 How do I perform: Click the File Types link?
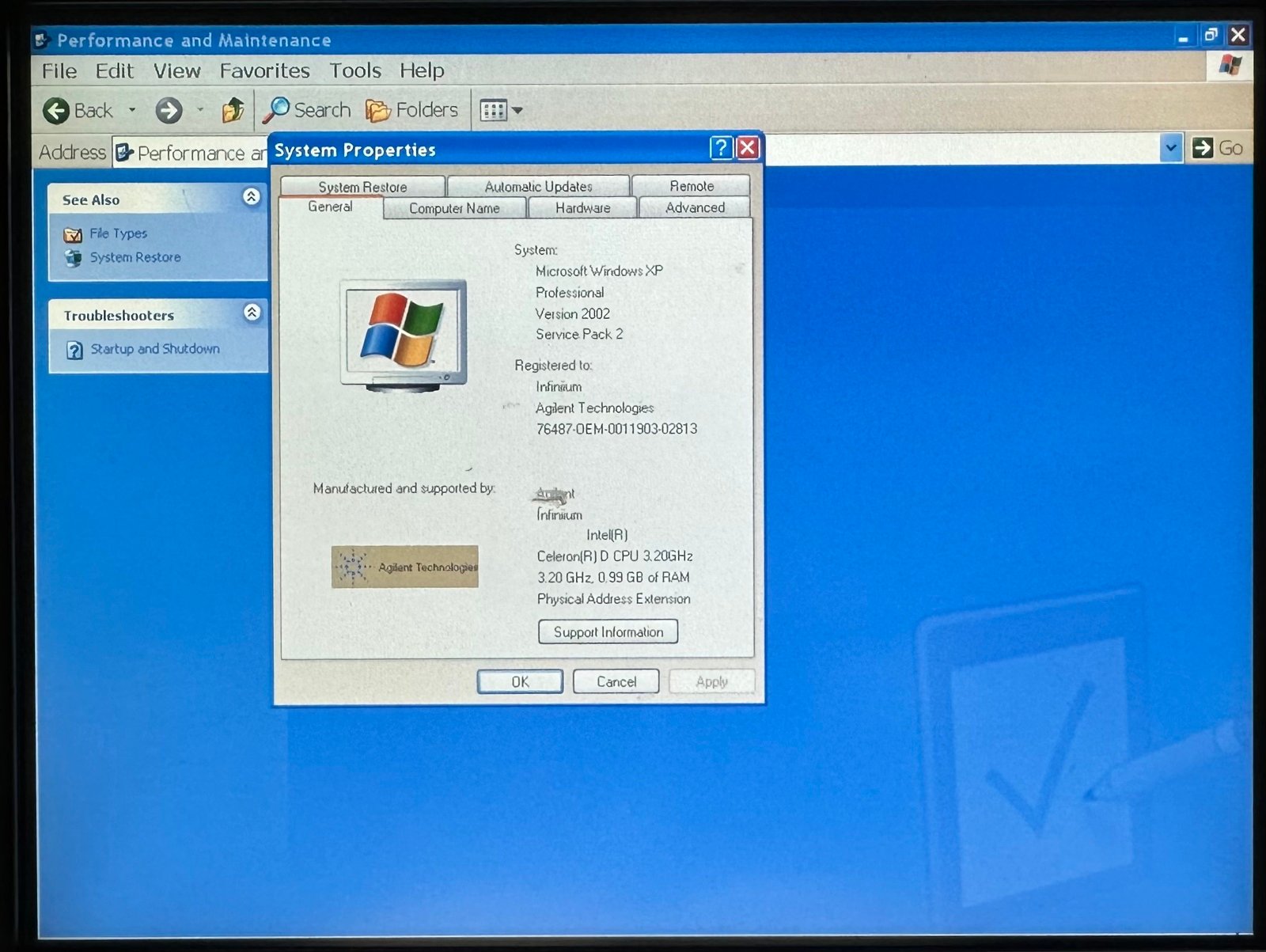[x=119, y=233]
